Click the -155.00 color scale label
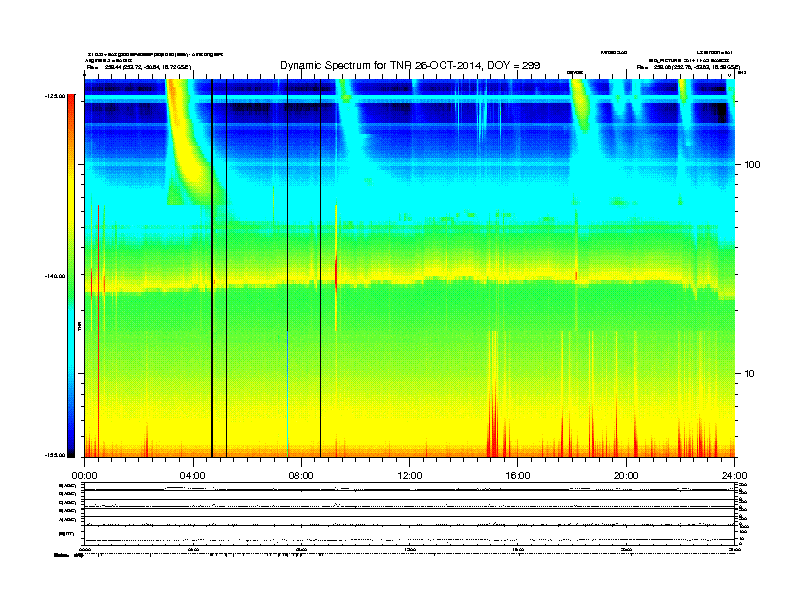The image size is (792, 612). (x=56, y=455)
